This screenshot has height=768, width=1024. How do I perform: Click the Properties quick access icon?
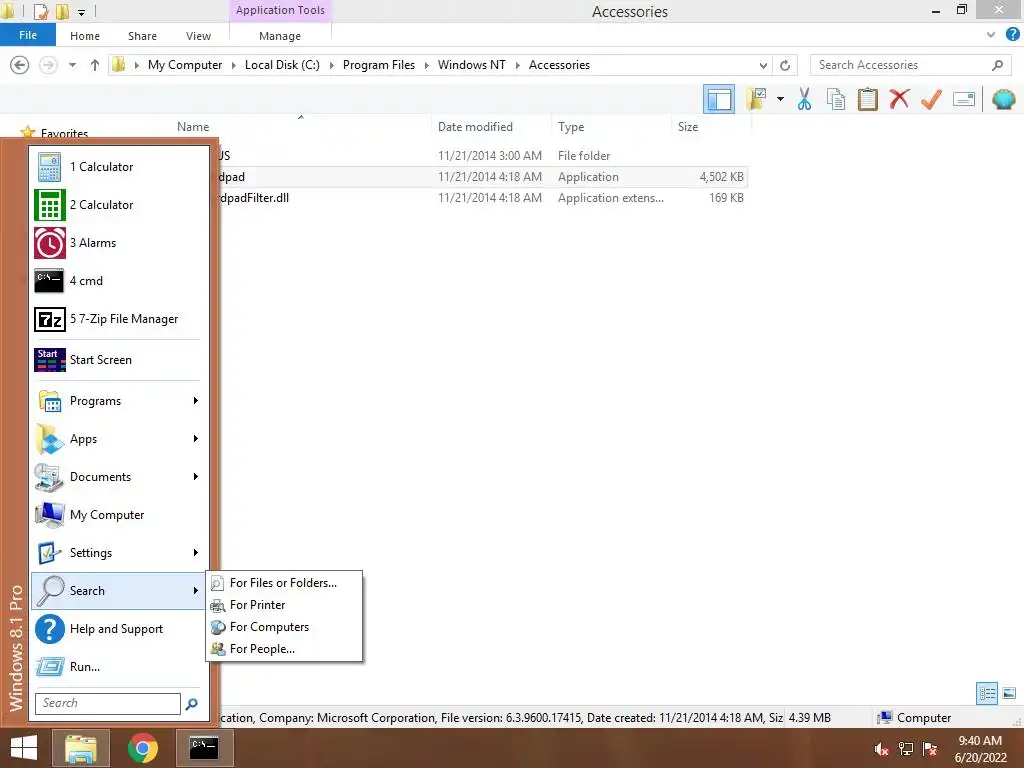pos(40,11)
